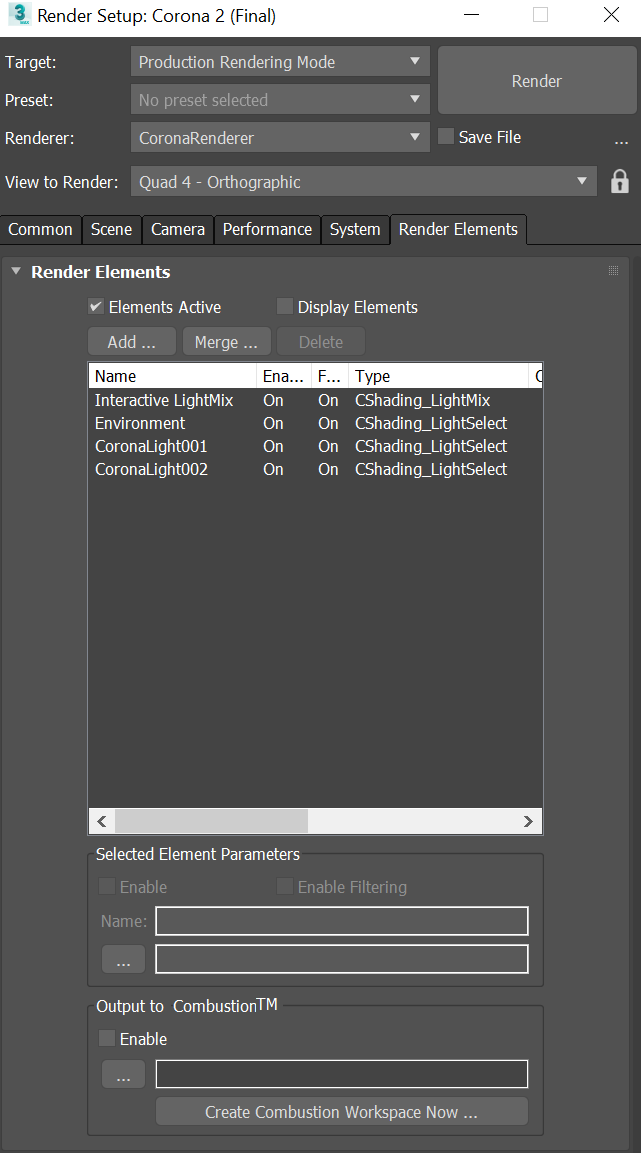Image resolution: width=641 pixels, height=1153 pixels.
Task: Click the Add ... button
Action: point(132,342)
